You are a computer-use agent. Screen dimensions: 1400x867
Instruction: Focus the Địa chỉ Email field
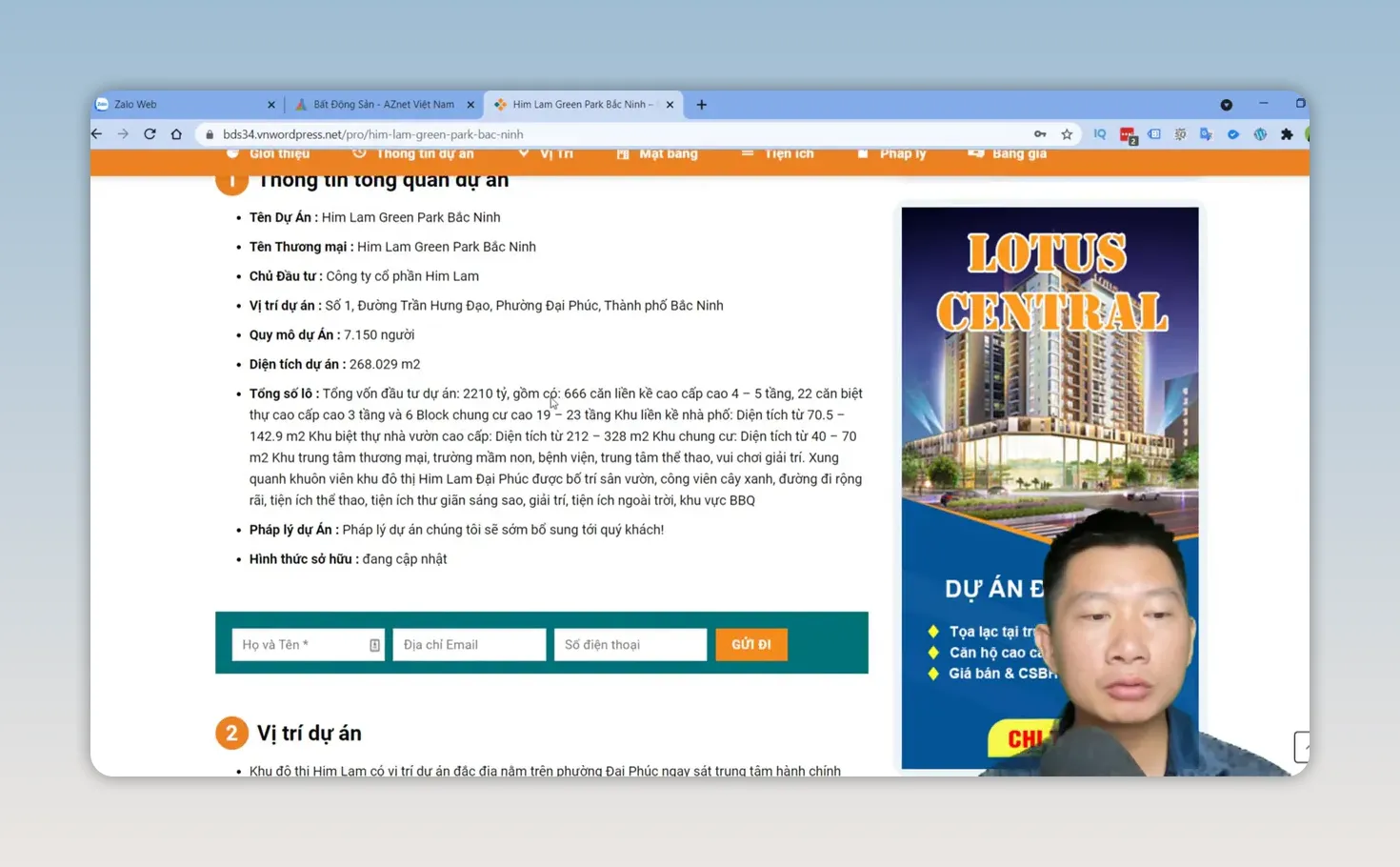pos(470,645)
